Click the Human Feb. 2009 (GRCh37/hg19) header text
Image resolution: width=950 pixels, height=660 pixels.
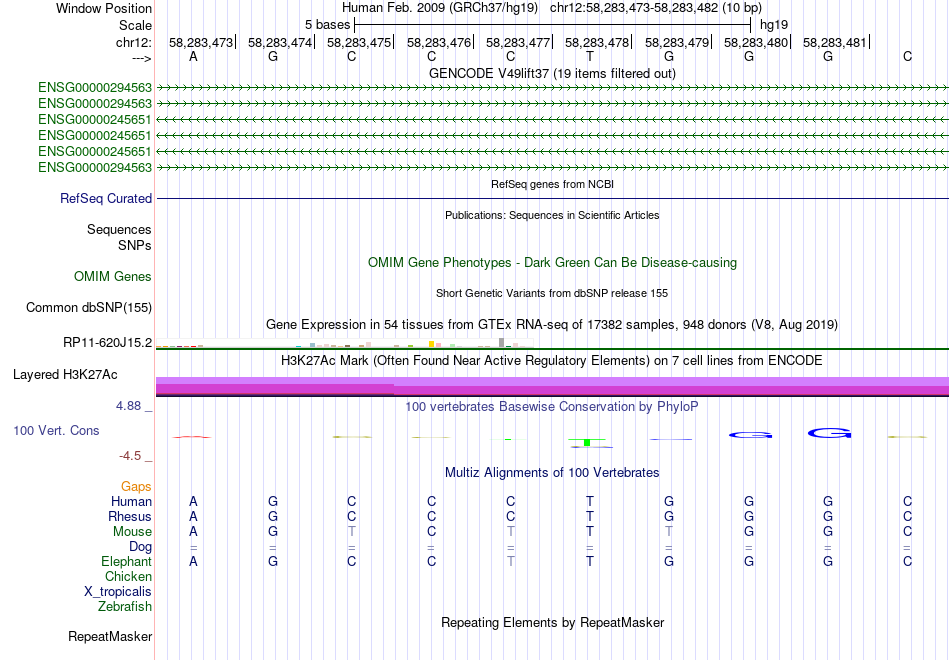point(440,8)
